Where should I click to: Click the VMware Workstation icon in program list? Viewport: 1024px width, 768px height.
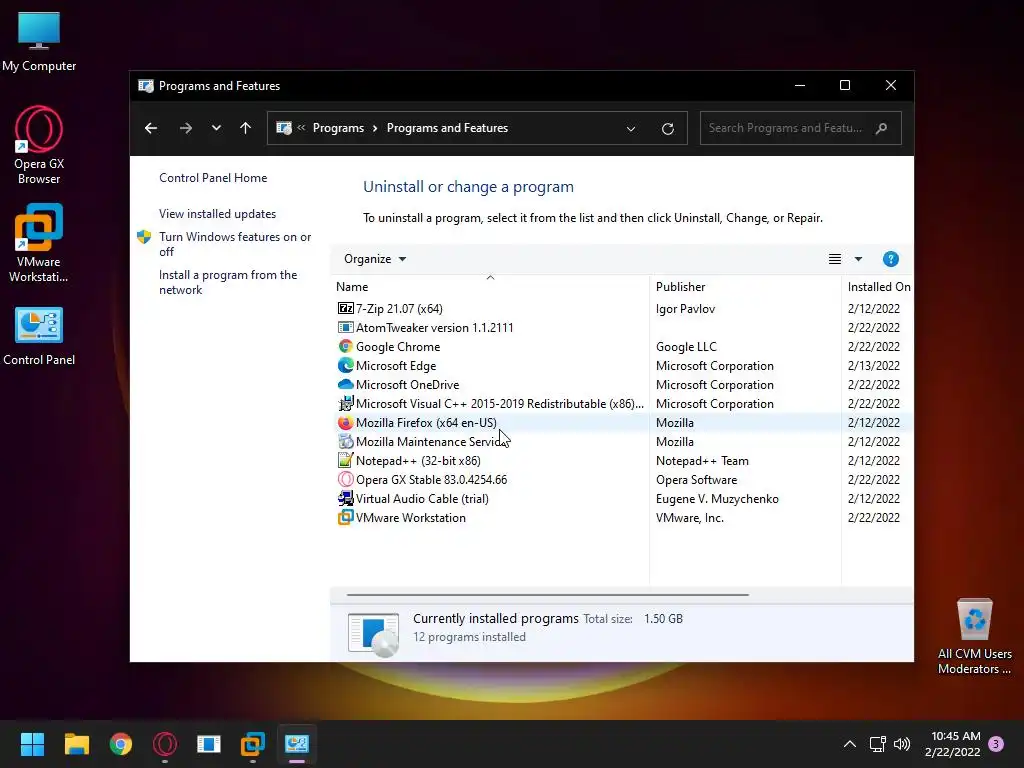point(345,517)
